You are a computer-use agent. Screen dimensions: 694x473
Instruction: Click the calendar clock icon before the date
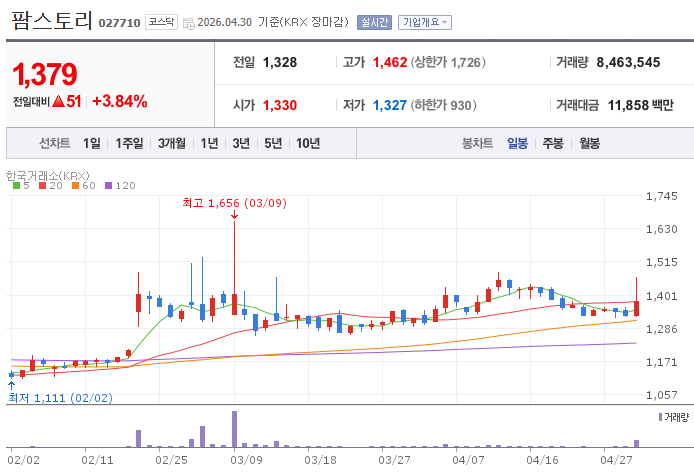[x=189, y=23]
